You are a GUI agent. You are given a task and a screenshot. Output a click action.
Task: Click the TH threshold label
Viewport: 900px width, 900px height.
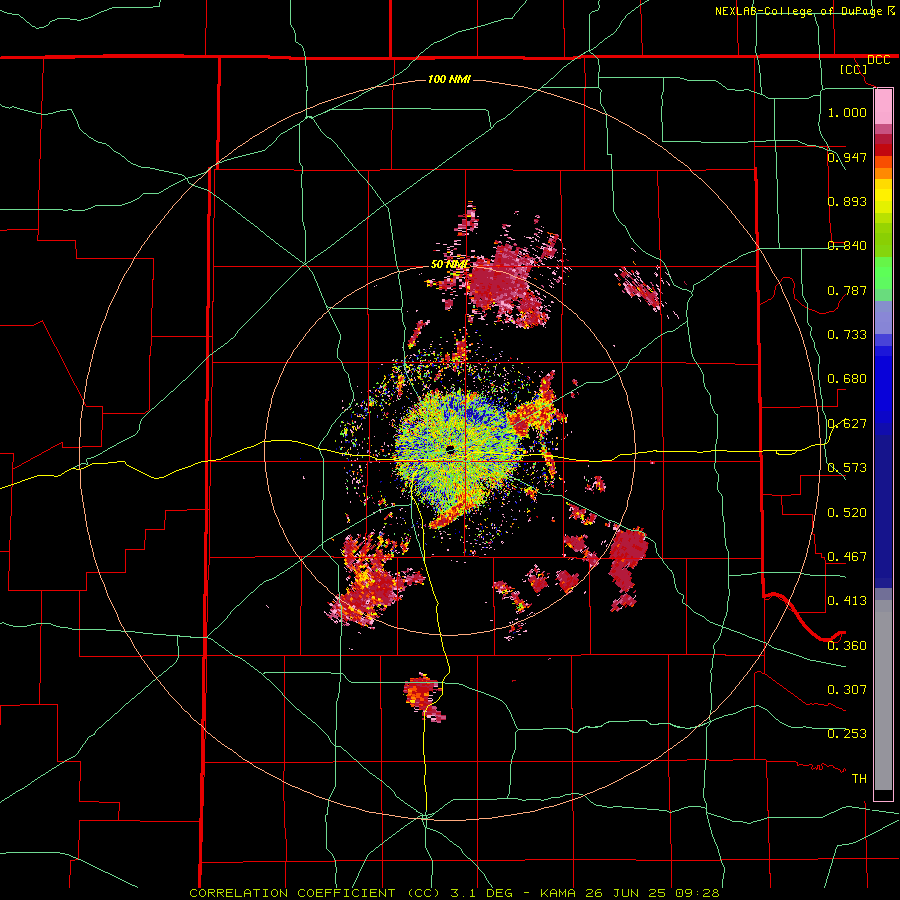coord(859,778)
